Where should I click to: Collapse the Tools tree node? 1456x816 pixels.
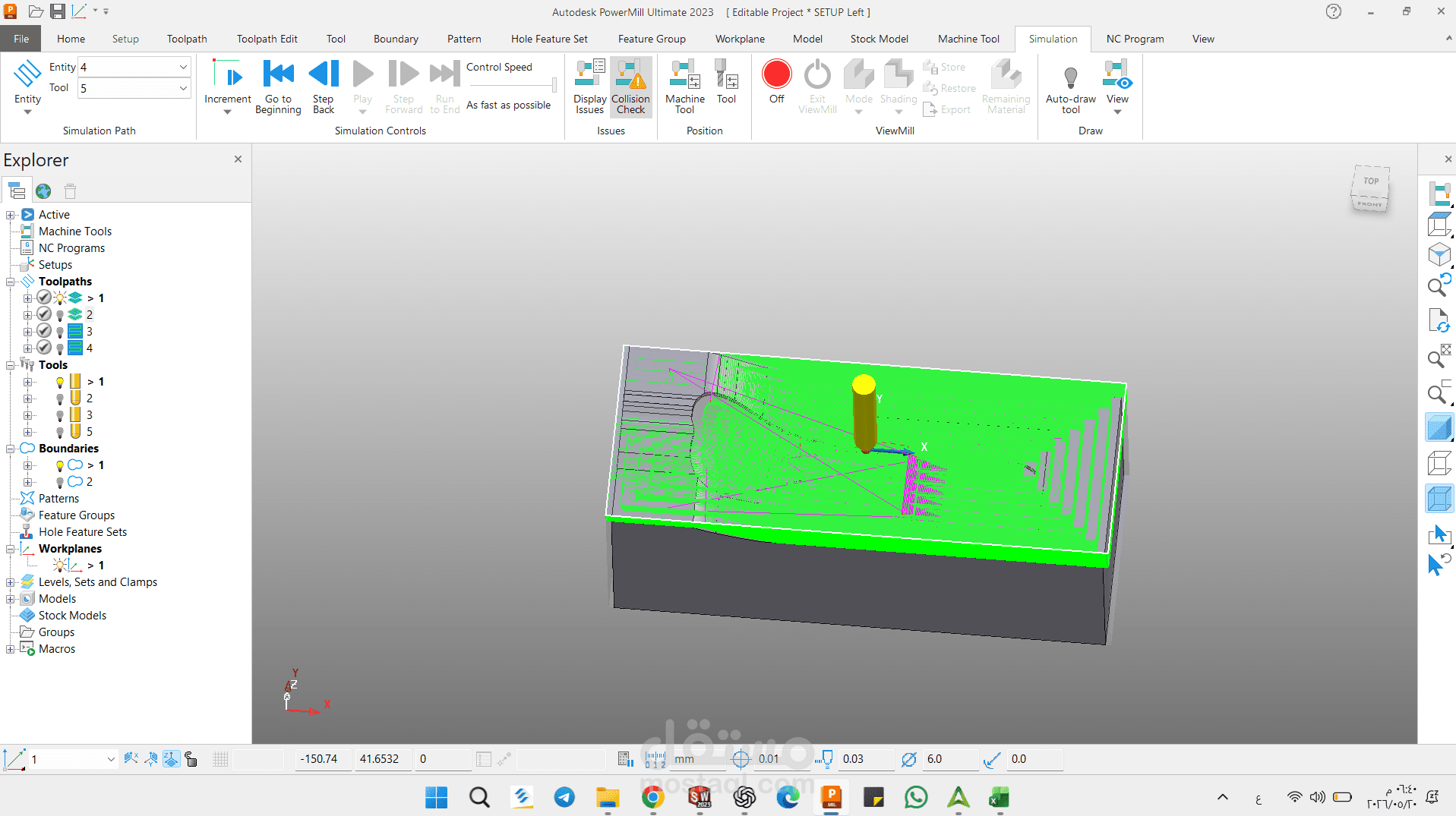(x=11, y=365)
